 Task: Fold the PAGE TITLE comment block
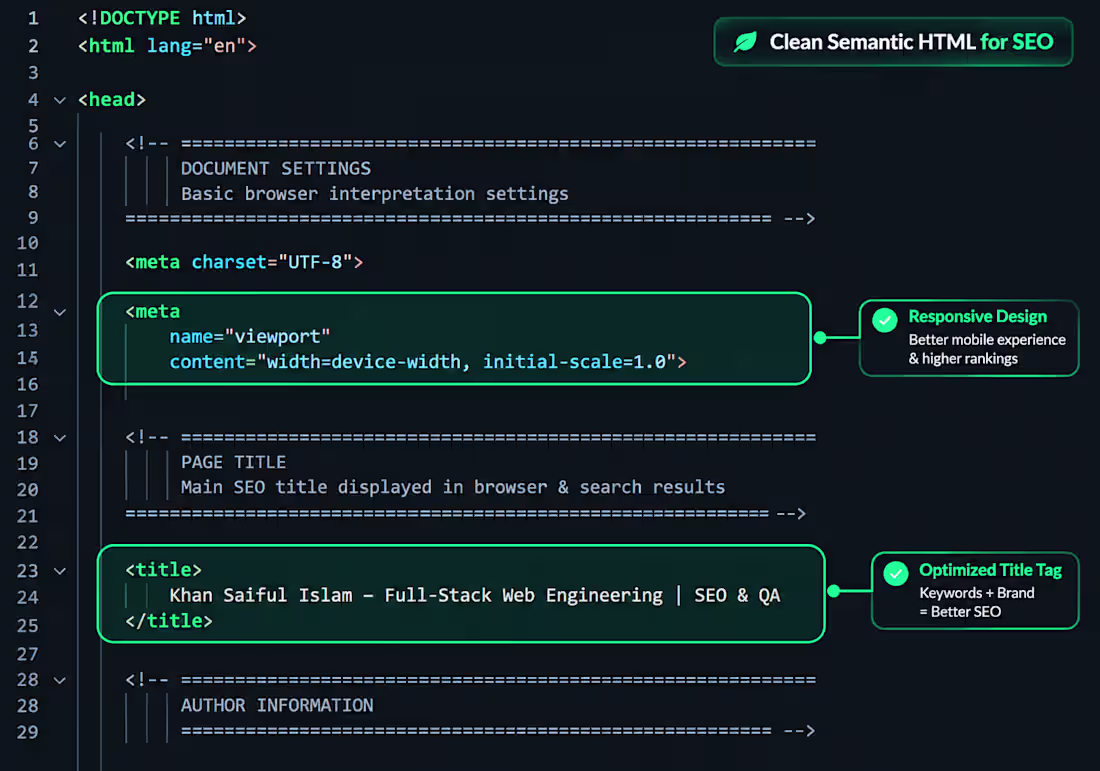60,438
